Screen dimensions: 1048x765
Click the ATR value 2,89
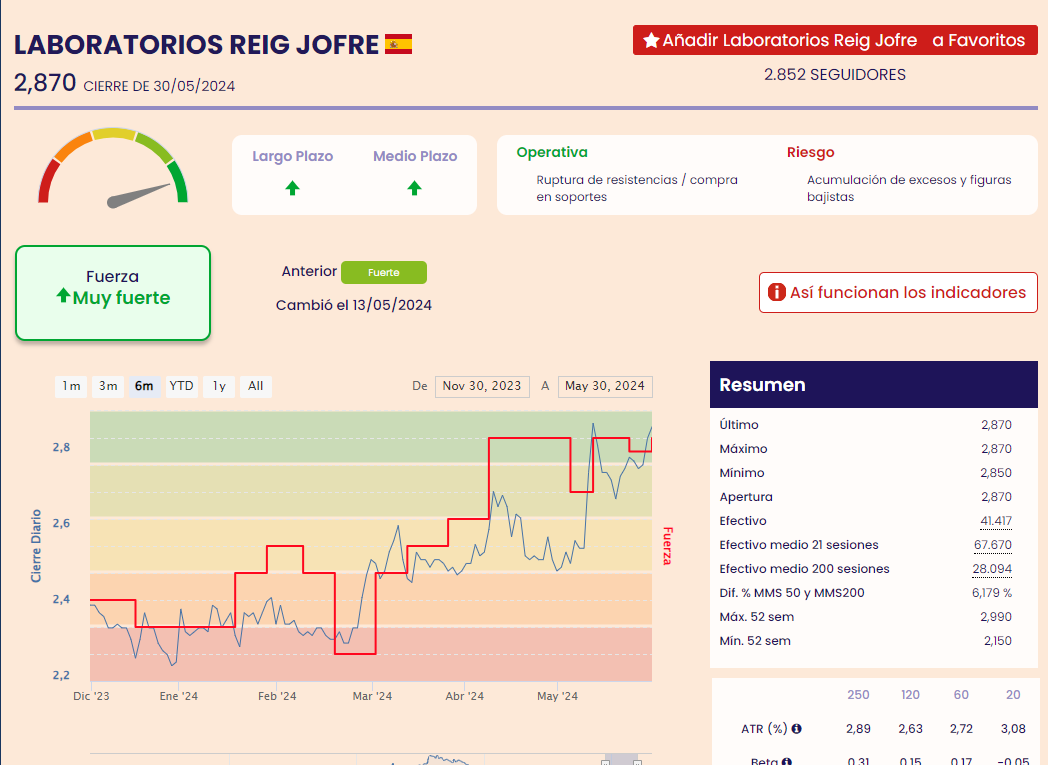[x=858, y=728]
